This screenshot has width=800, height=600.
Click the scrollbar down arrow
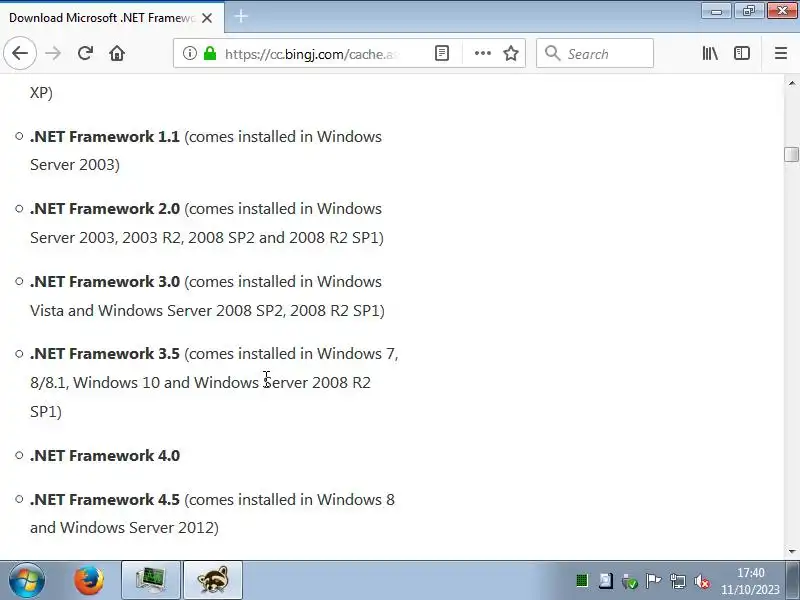click(x=791, y=551)
